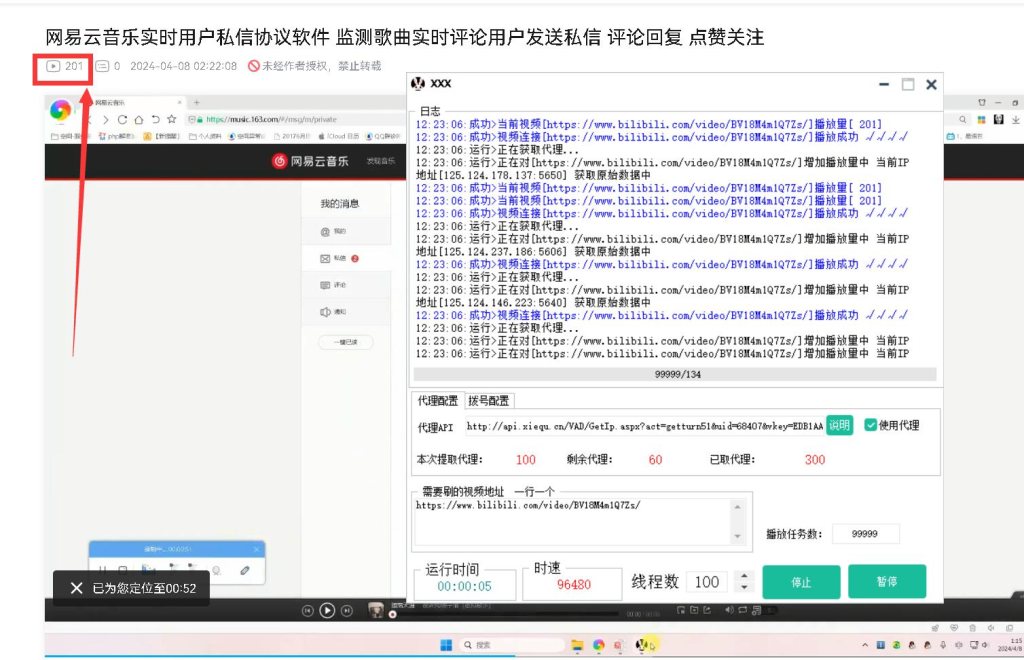Expand the system tray hidden icons chevron
This screenshot has height=660, width=1024.
[865, 645]
